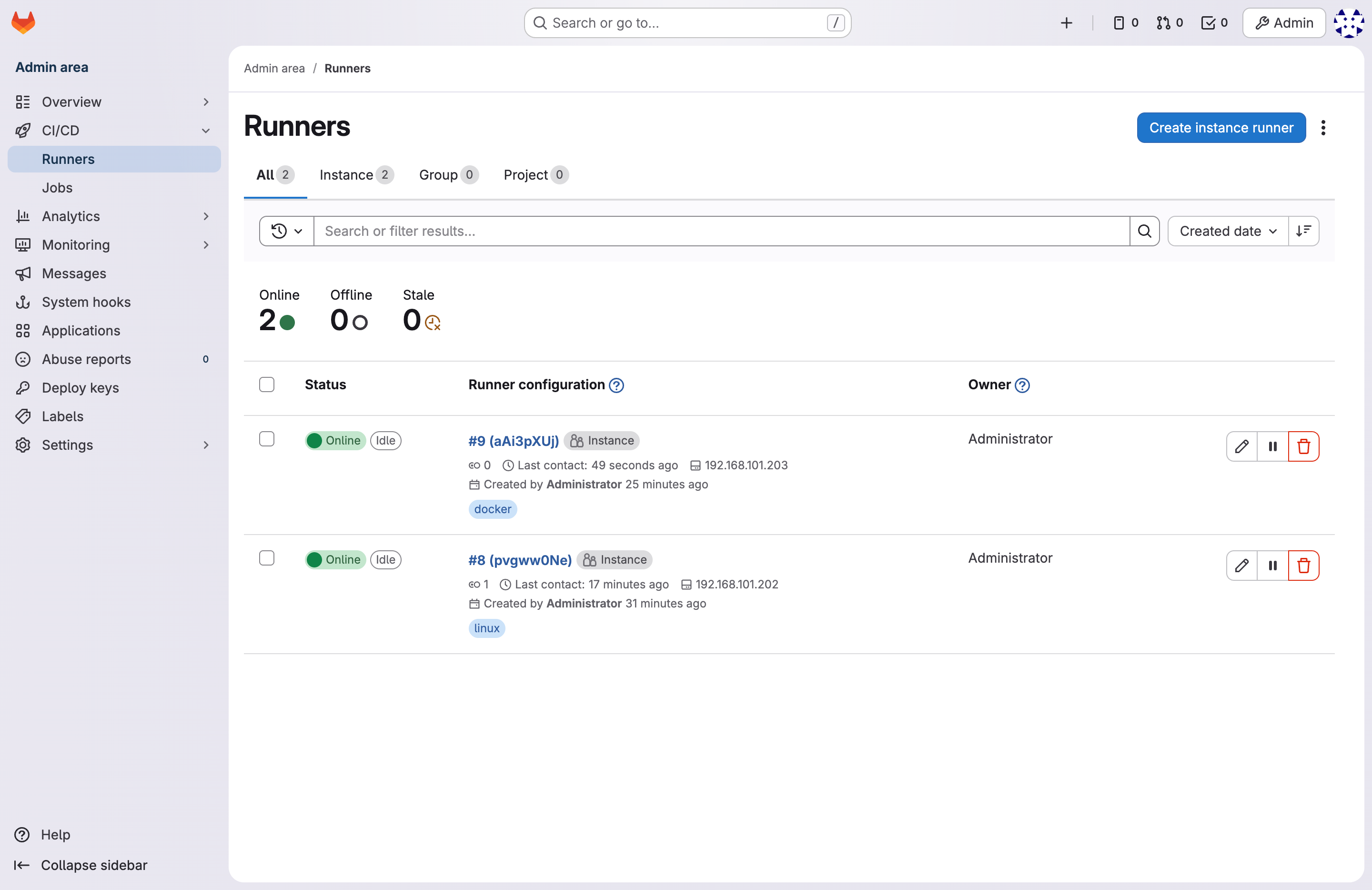Select checkbox for runner #9
The width and height of the screenshot is (1372, 890).
pyautogui.click(x=266, y=439)
